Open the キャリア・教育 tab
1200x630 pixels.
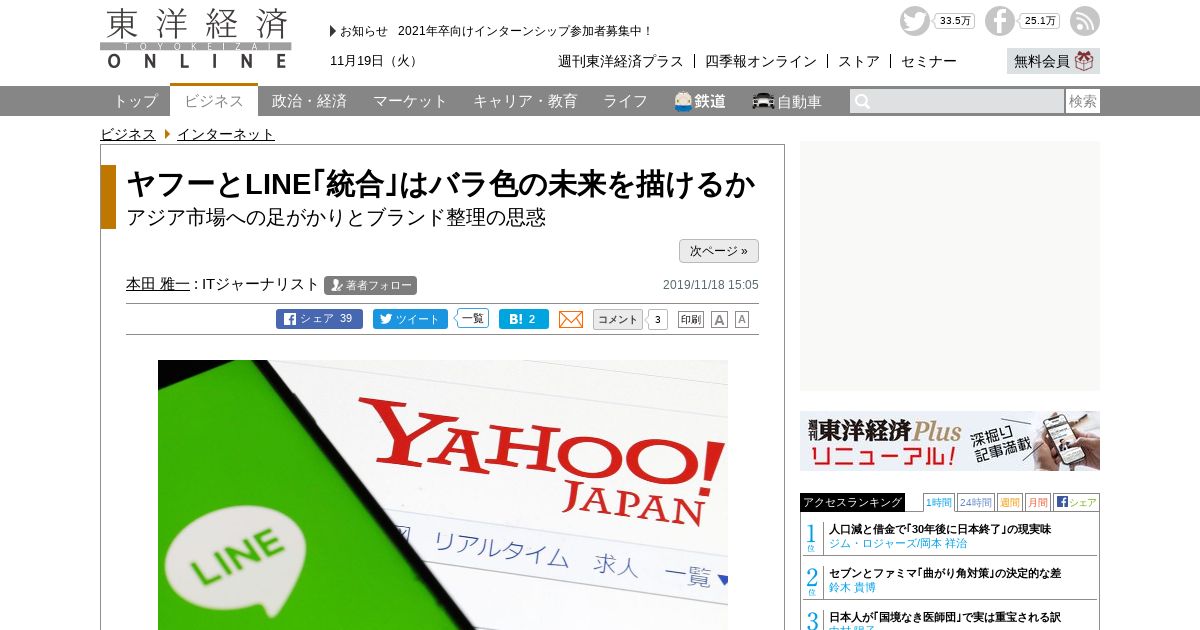coord(525,101)
